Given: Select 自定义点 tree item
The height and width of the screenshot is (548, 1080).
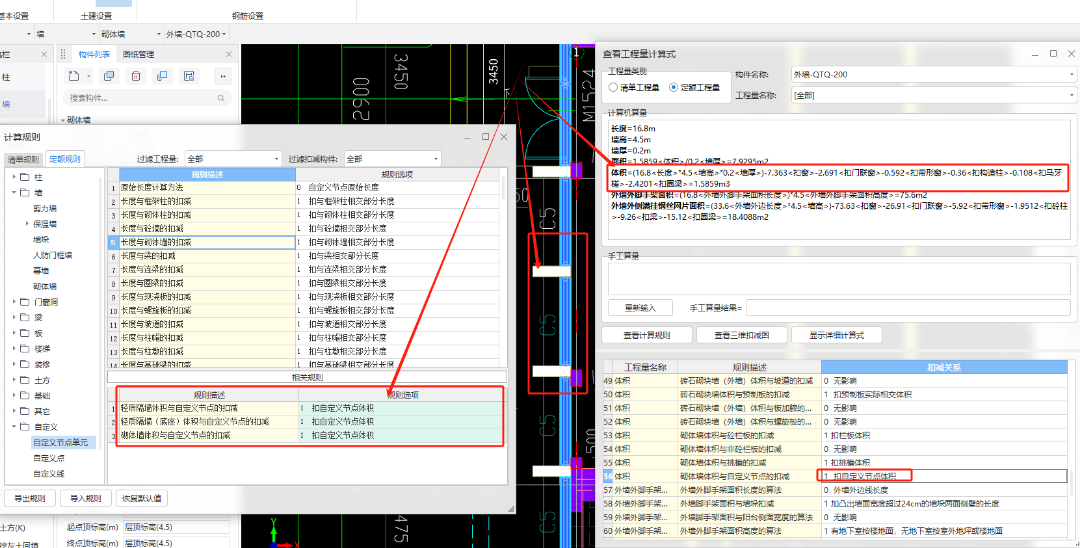Looking at the screenshot, I should pyautogui.click(x=48, y=458).
